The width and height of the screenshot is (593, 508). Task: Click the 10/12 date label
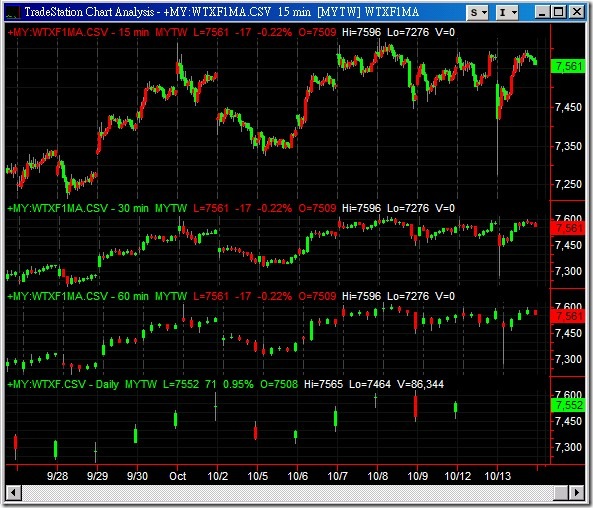[x=458, y=476]
